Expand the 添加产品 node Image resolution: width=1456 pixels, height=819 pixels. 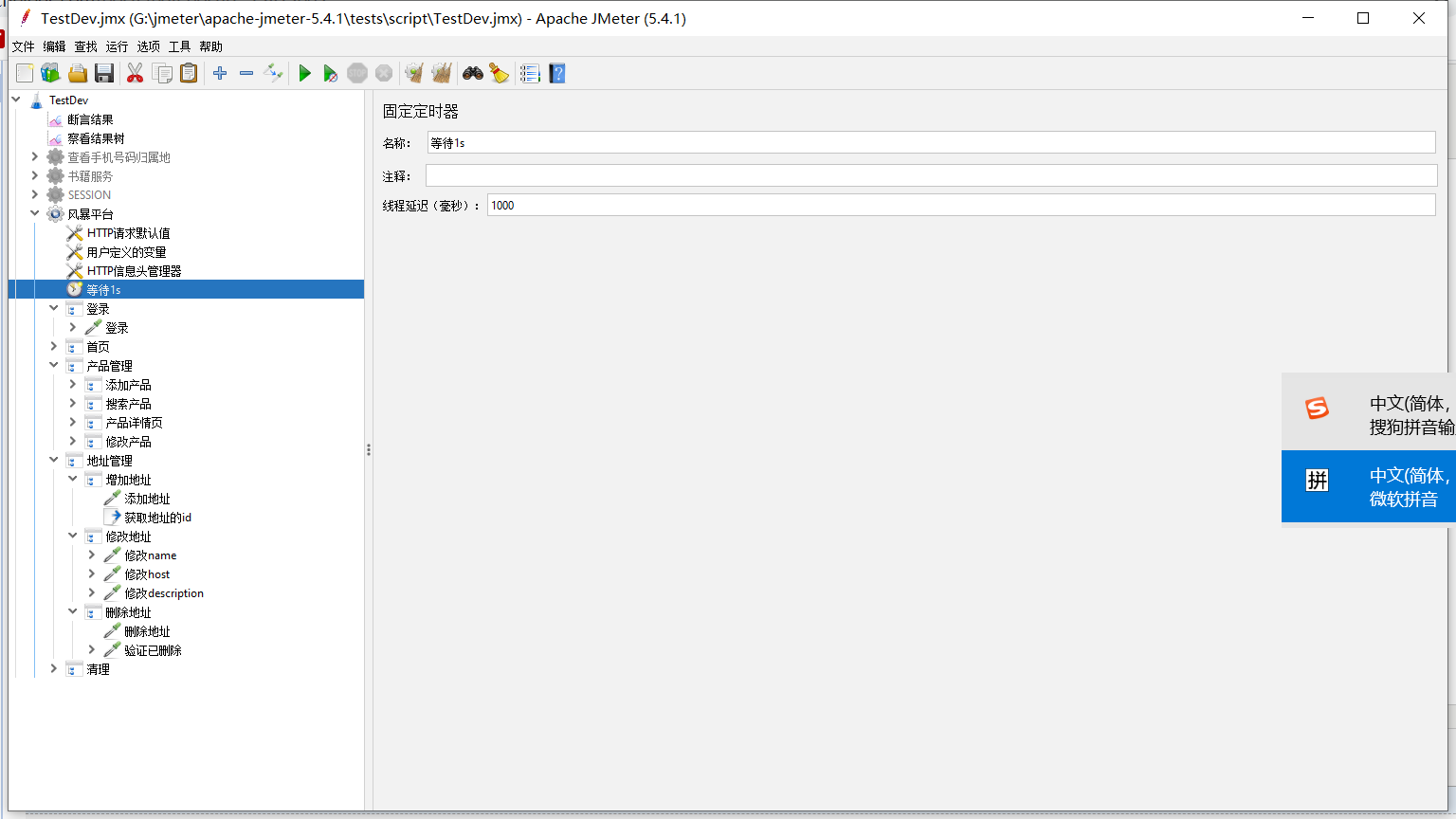pyautogui.click(x=73, y=384)
